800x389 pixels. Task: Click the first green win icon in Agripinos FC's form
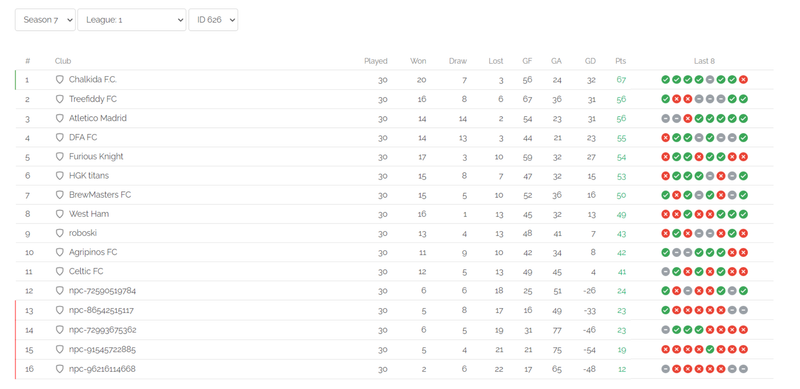point(665,252)
